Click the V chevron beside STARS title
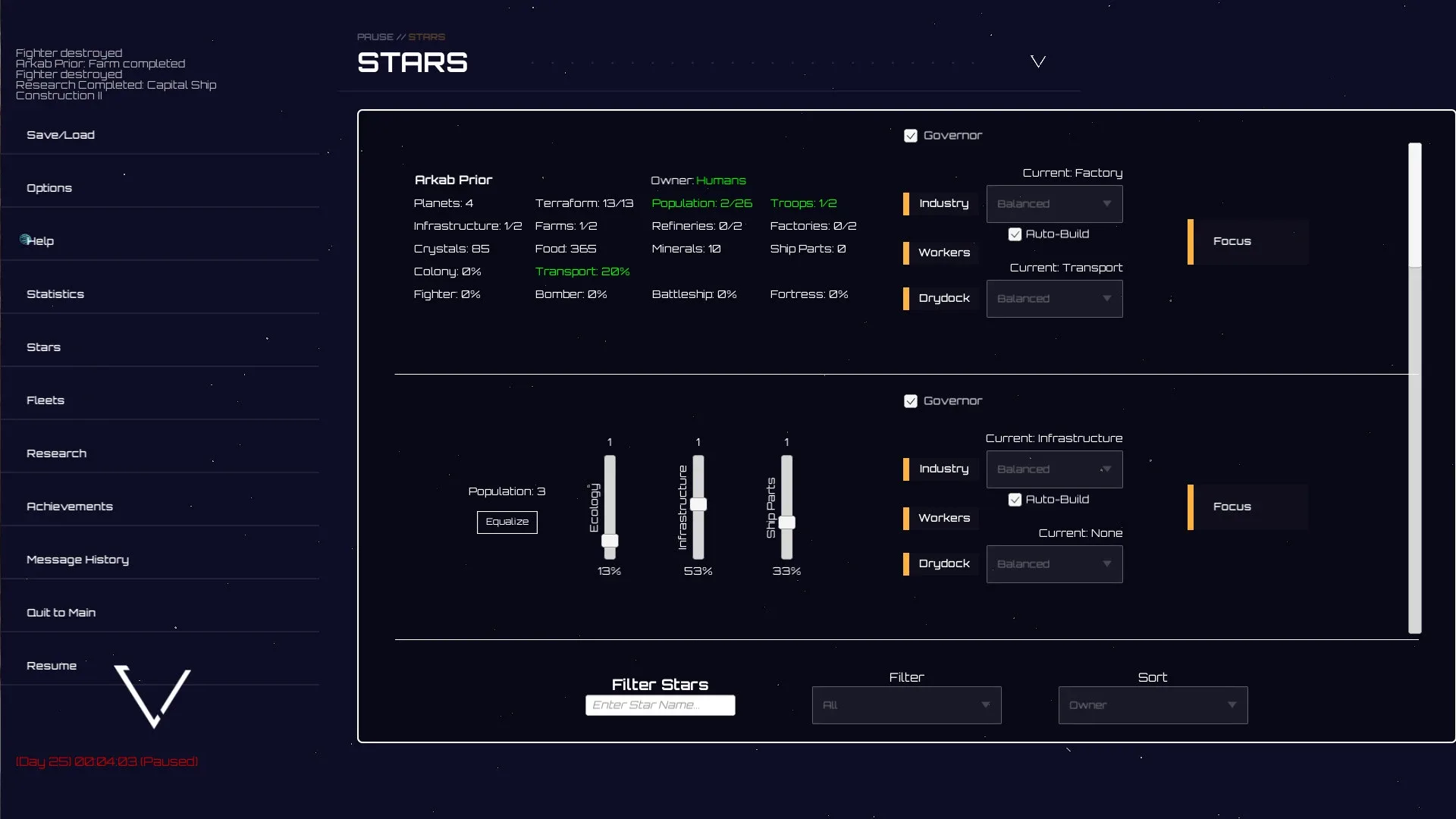The height and width of the screenshot is (819, 1456). pos(1038,61)
